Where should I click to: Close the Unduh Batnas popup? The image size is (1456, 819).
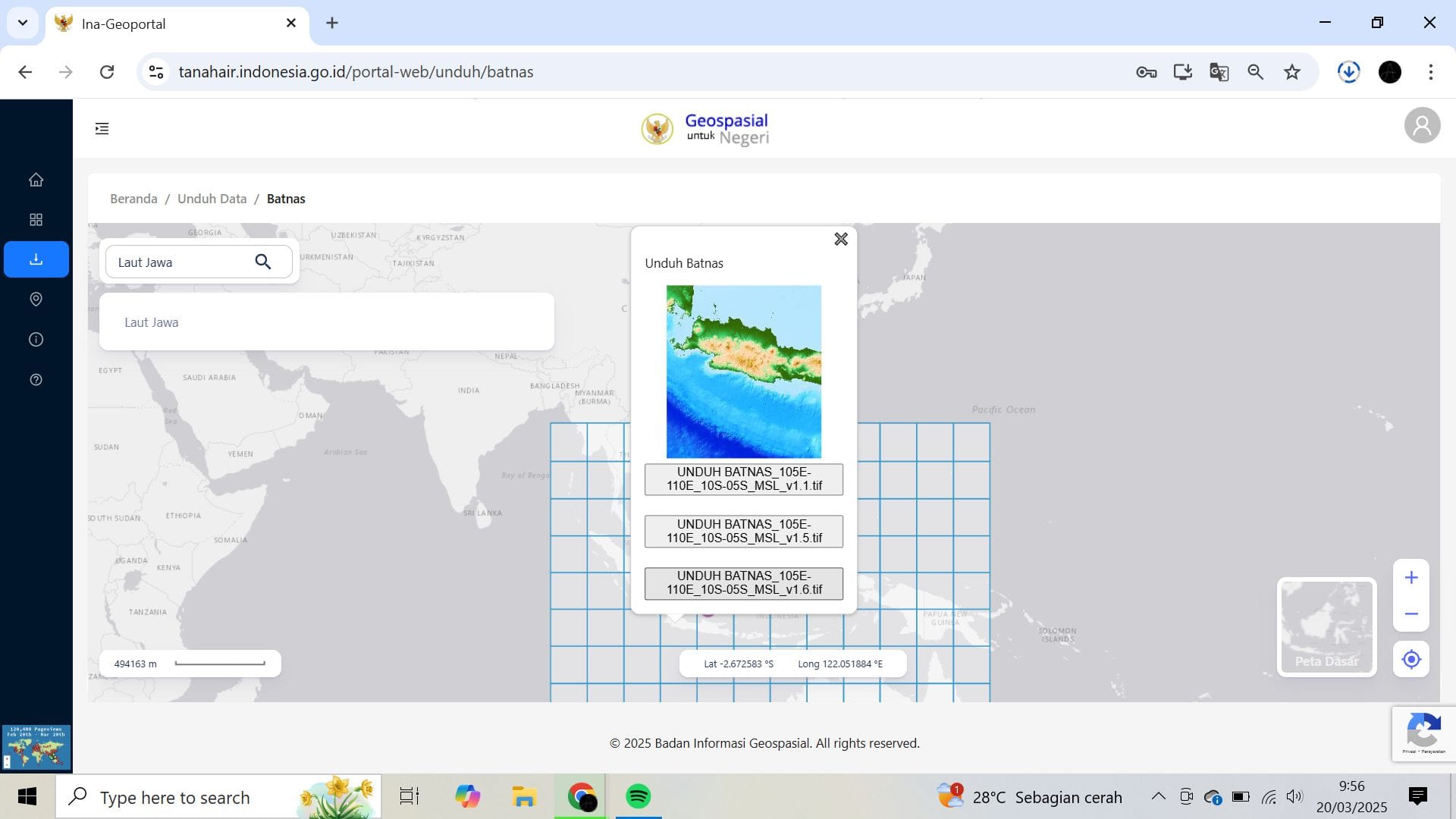841,239
